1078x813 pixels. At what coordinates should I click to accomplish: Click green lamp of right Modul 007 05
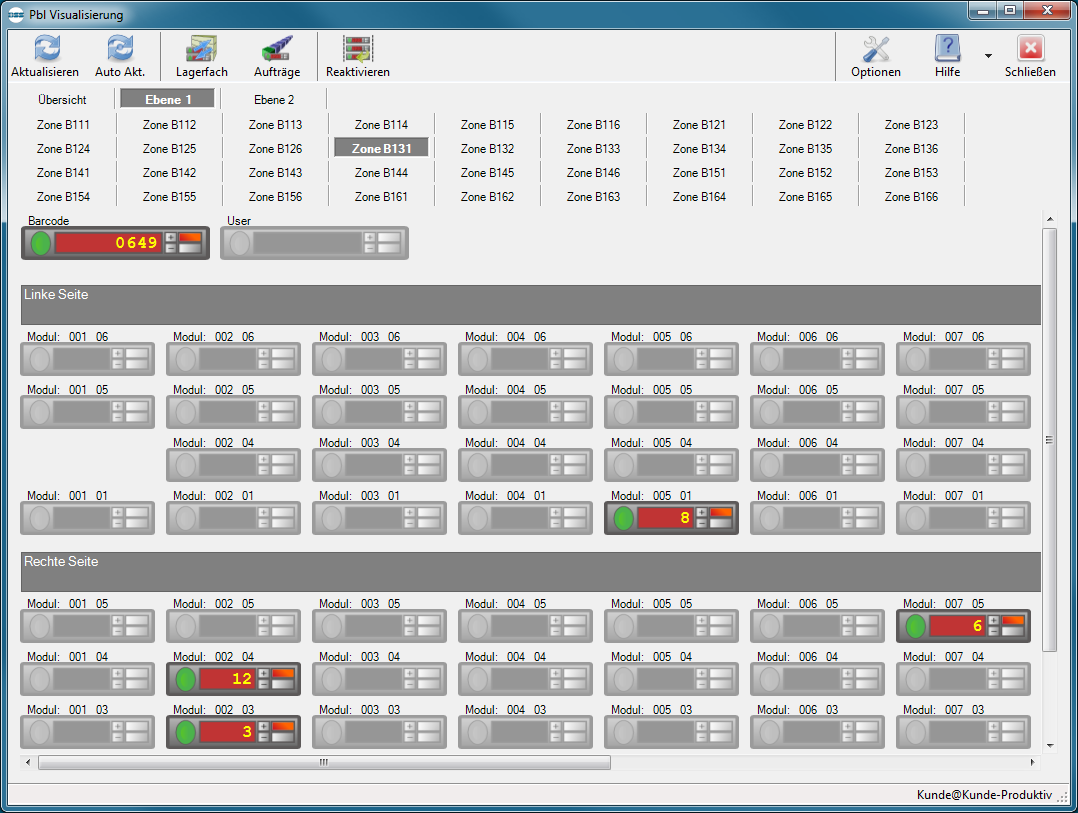coord(915,626)
